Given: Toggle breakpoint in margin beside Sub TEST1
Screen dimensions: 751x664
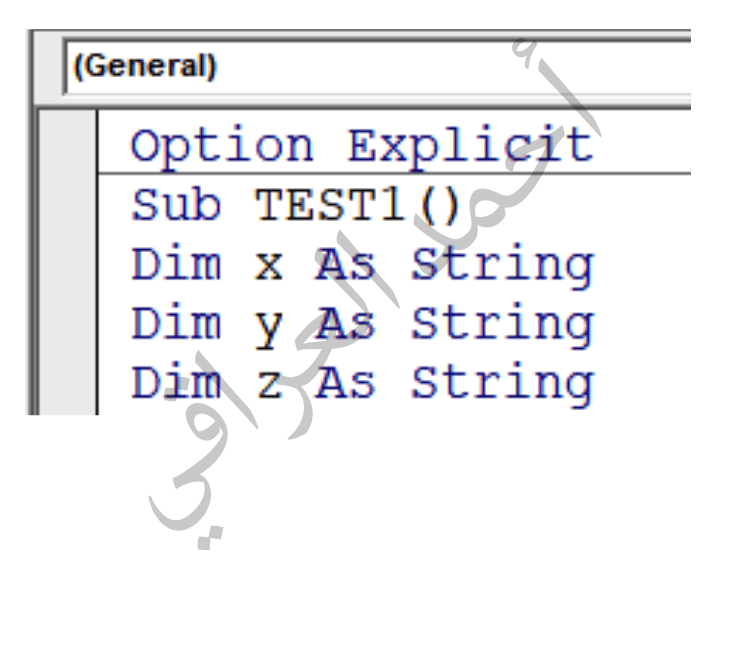Looking at the screenshot, I should [68, 205].
